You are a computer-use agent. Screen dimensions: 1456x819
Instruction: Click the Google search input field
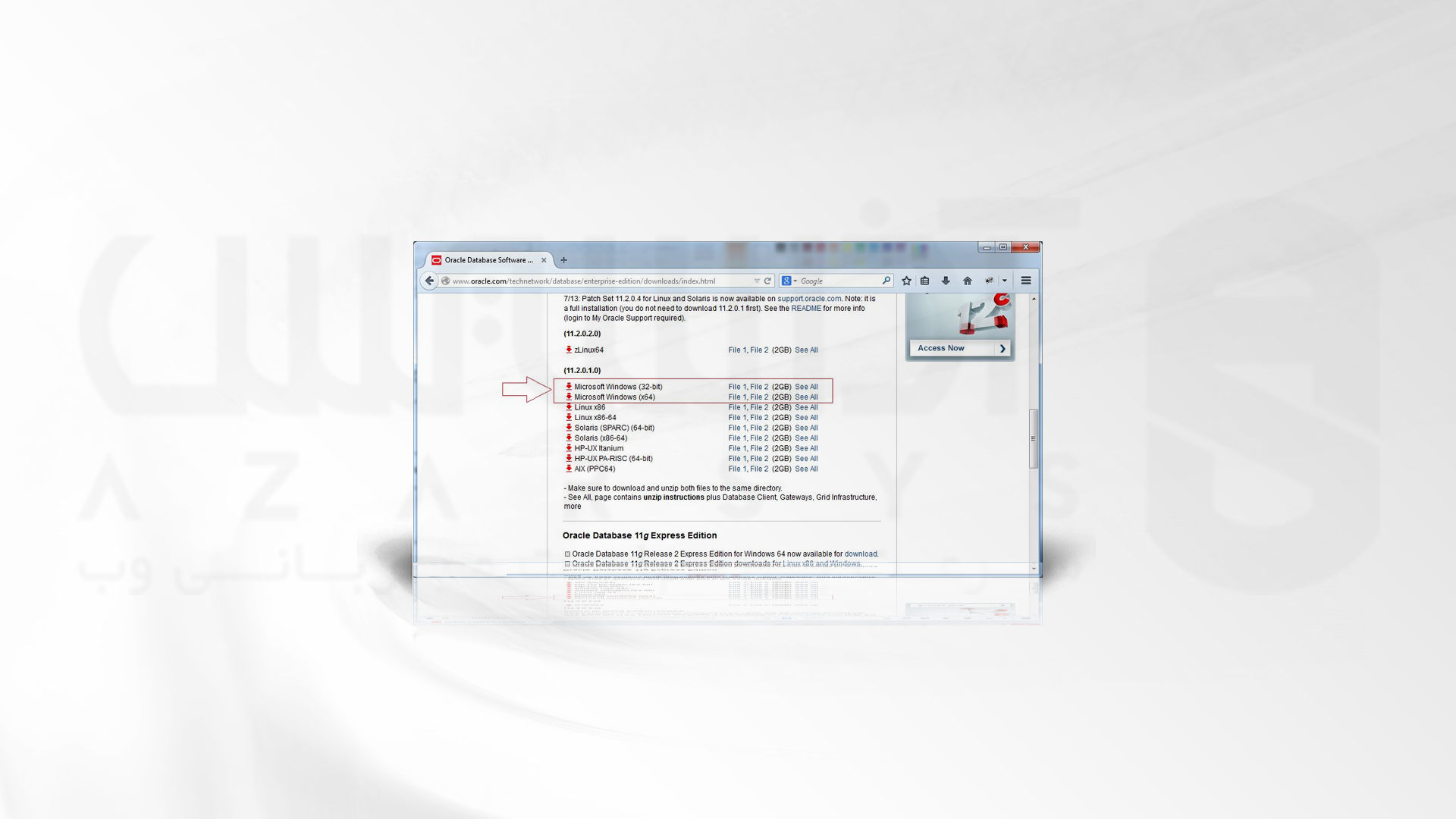tap(839, 281)
